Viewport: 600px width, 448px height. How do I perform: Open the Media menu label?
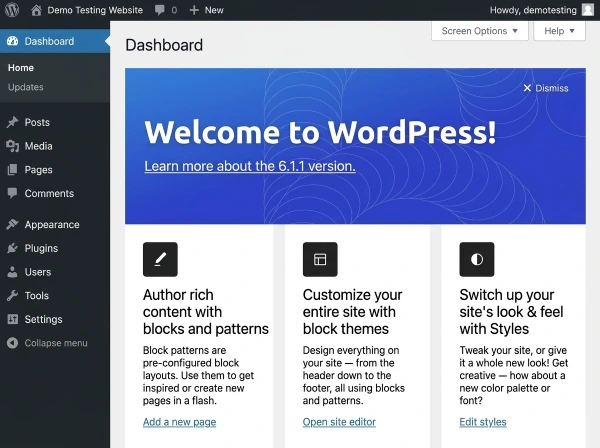coord(39,146)
